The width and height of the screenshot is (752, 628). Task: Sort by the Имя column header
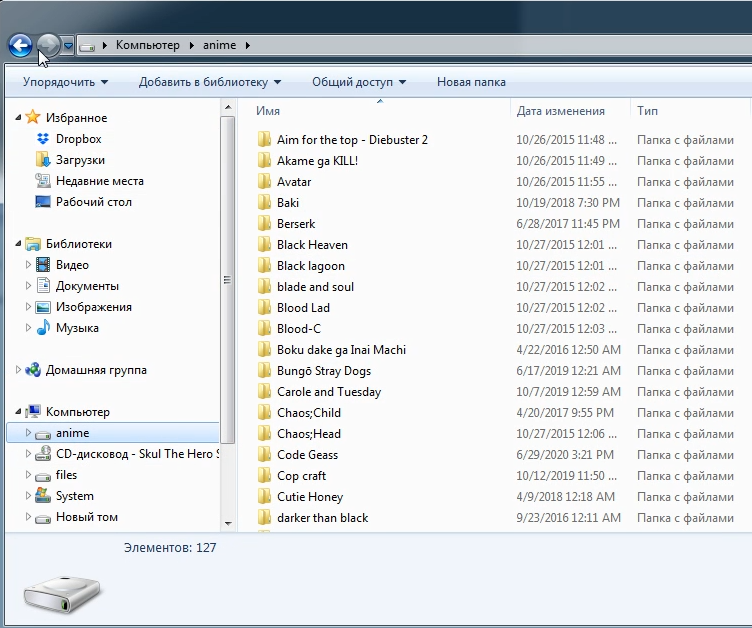click(268, 111)
